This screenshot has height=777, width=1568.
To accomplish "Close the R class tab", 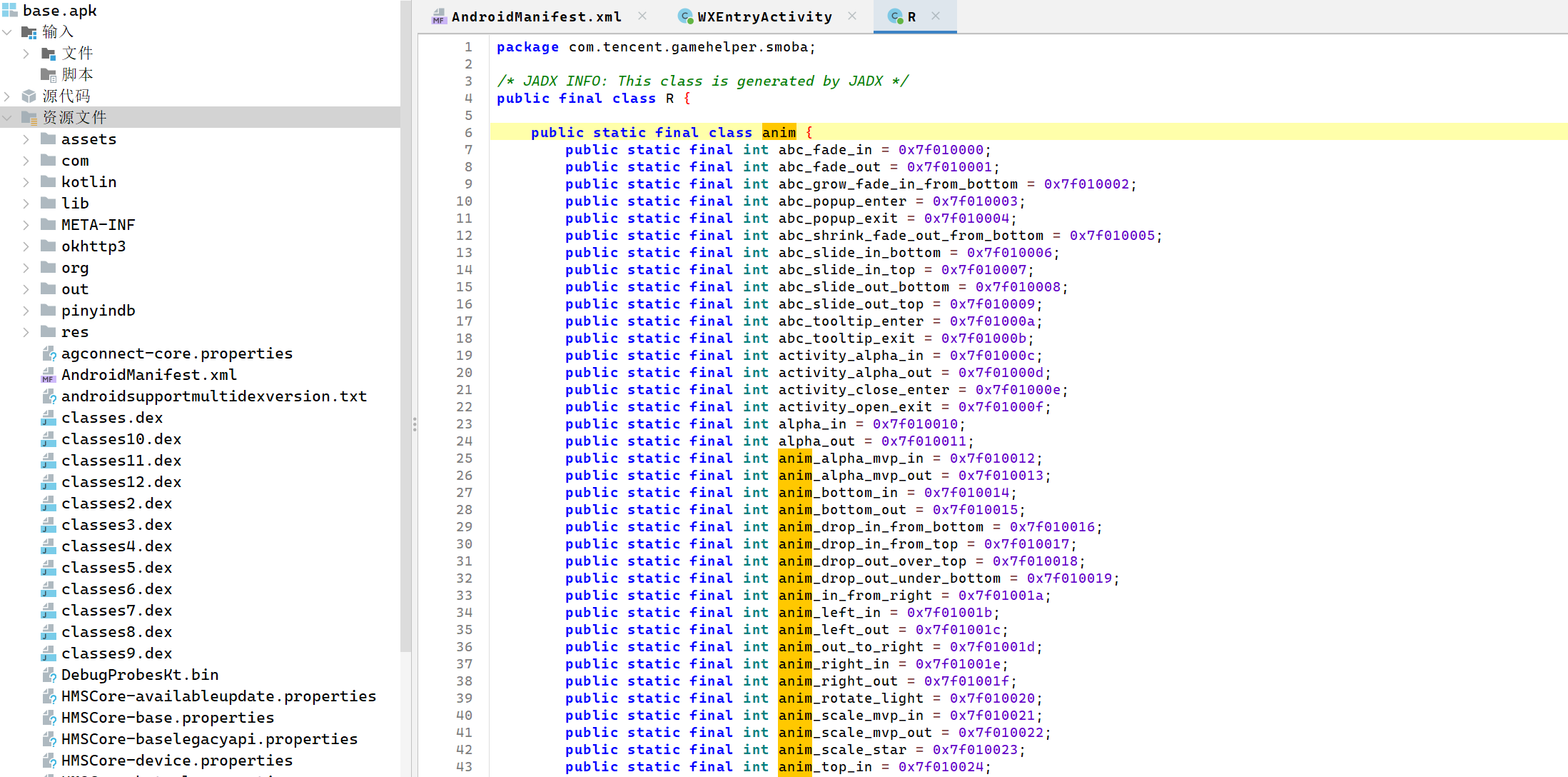I will coord(936,16).
